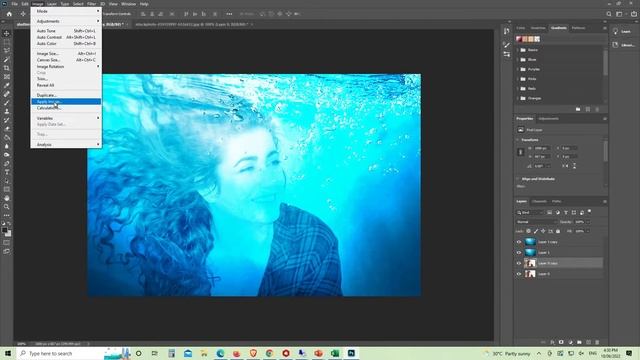This screenshot has width=640, height=360.
Task: Open the blend mode Normal dropdown
Action: (536, 222)
